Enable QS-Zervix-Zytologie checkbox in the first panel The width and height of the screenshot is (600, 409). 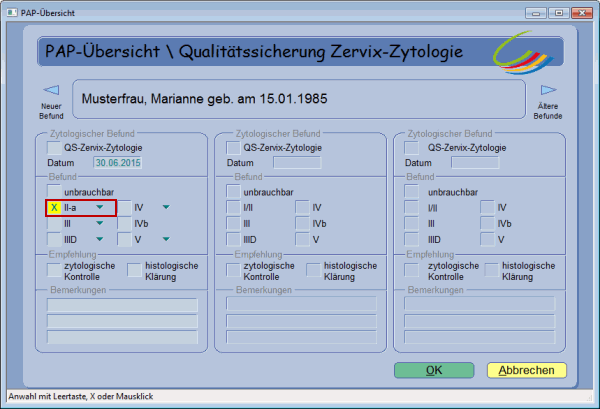(x=54, y=147)
